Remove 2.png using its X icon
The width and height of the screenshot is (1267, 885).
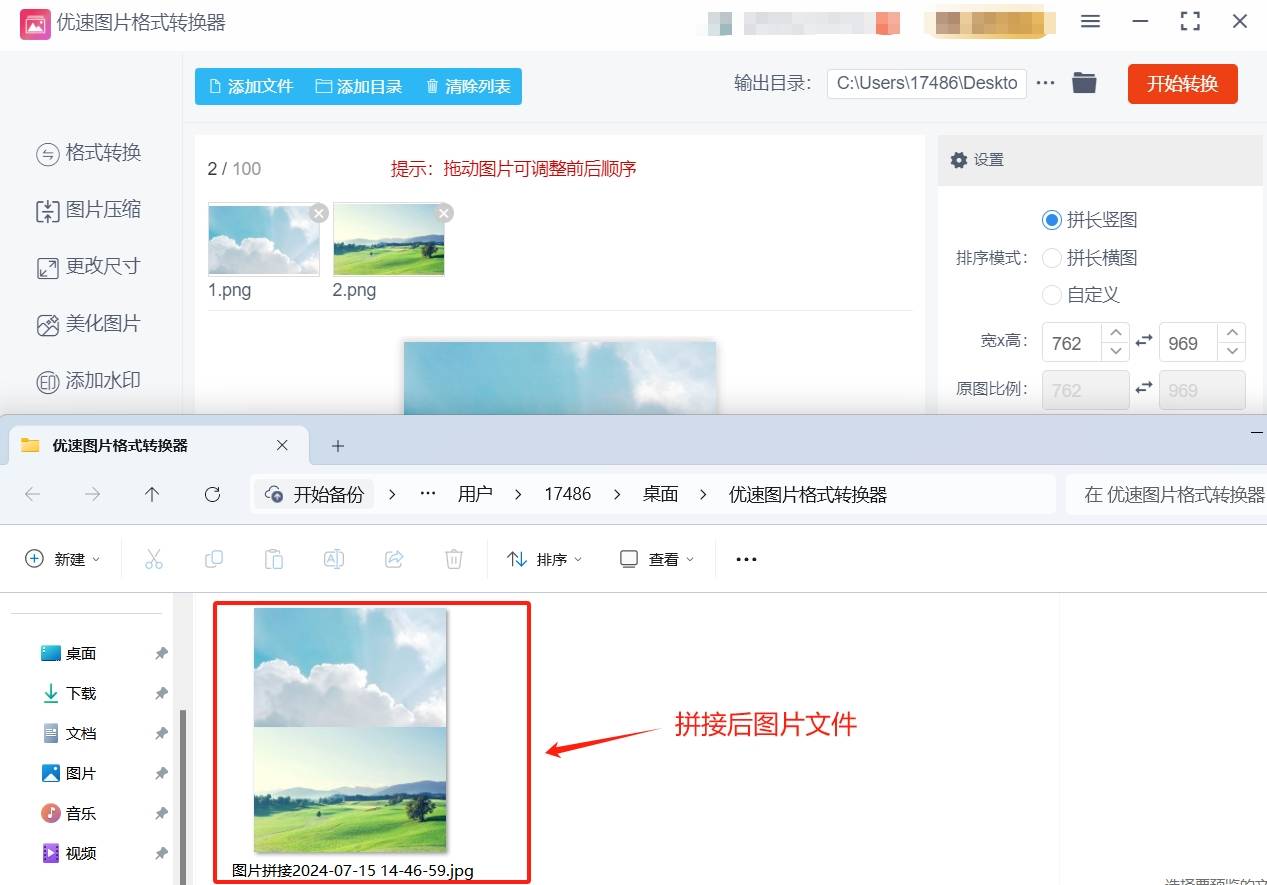[x=444, y=213]
